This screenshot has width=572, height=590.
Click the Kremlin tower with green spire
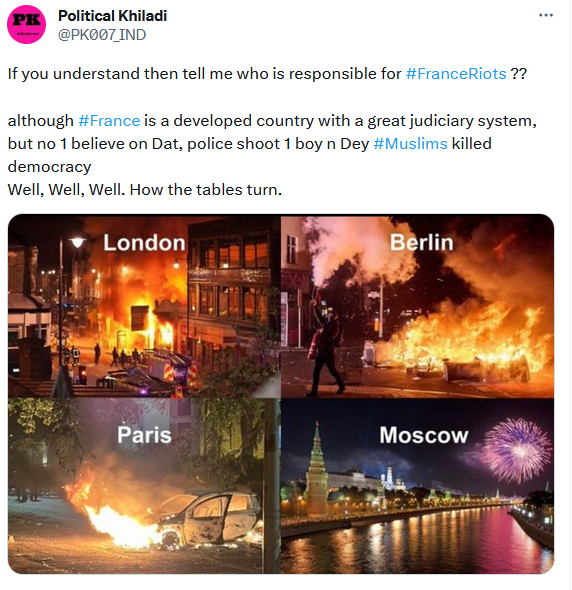pos(316,470)
